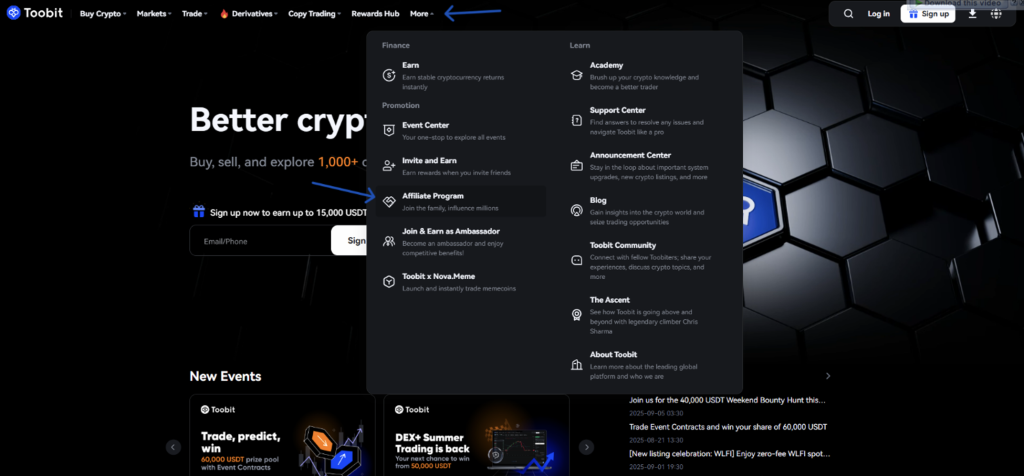Click the Blog icon
This screenshot has height=476, width=1024.
tap(577, 210)
